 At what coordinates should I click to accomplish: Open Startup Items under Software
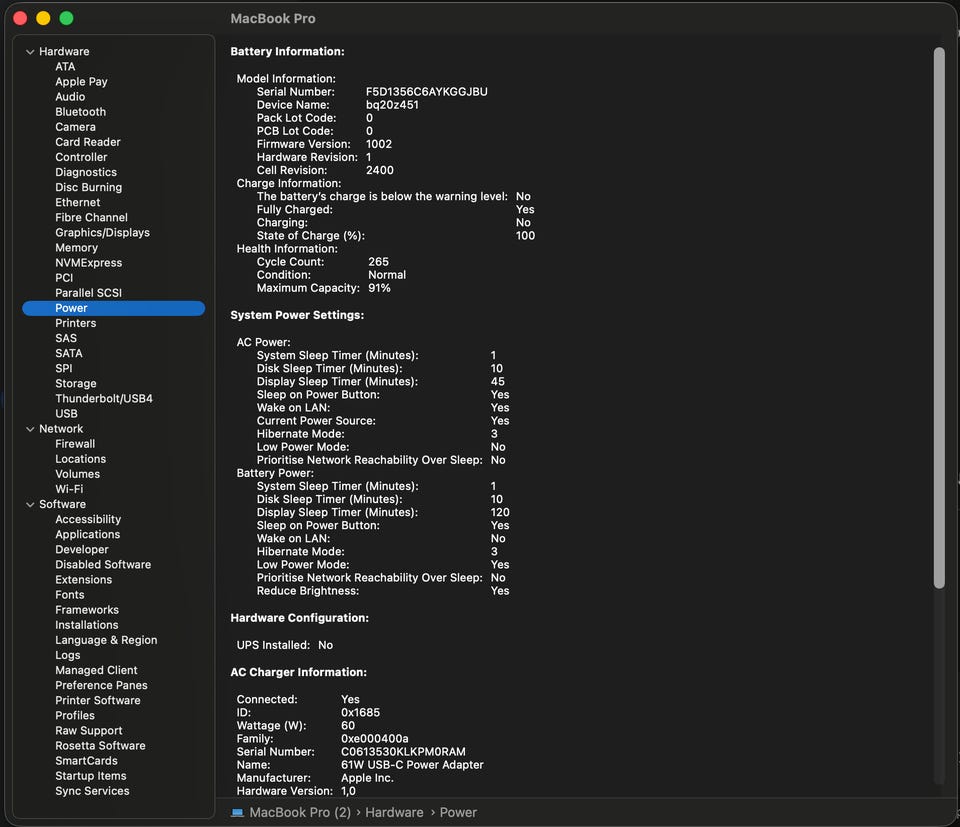(x=90, y=776)
